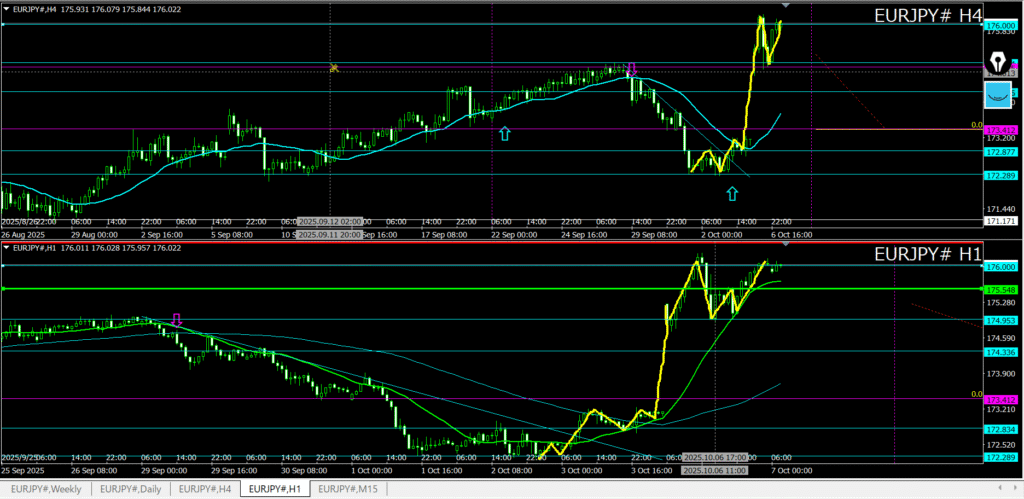This screenshot has height=499, width=1024.
Task: Click the H1 chart shift triangle marker
Action: [785, 244]
